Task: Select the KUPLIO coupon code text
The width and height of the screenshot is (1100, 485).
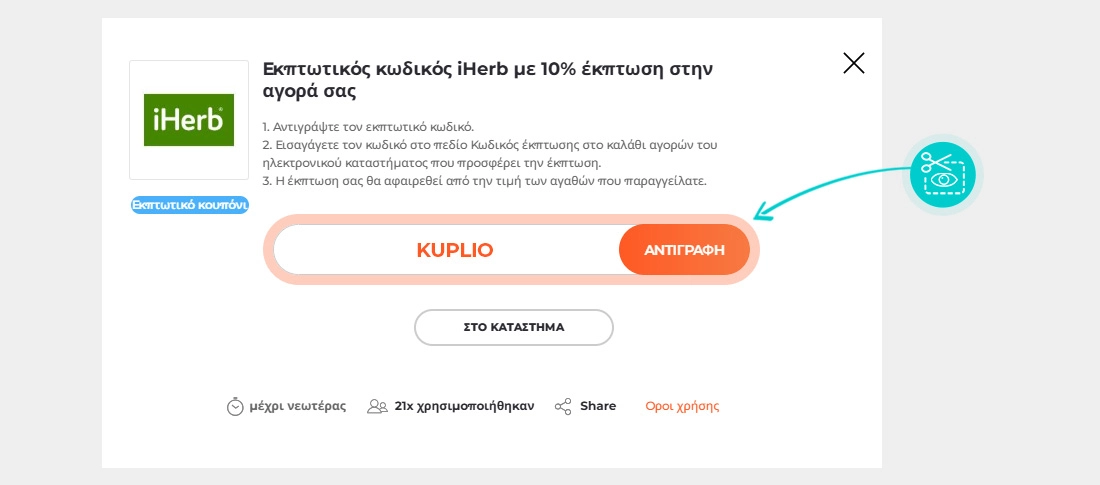Action: pyautogui.click(x=455, y=250)
